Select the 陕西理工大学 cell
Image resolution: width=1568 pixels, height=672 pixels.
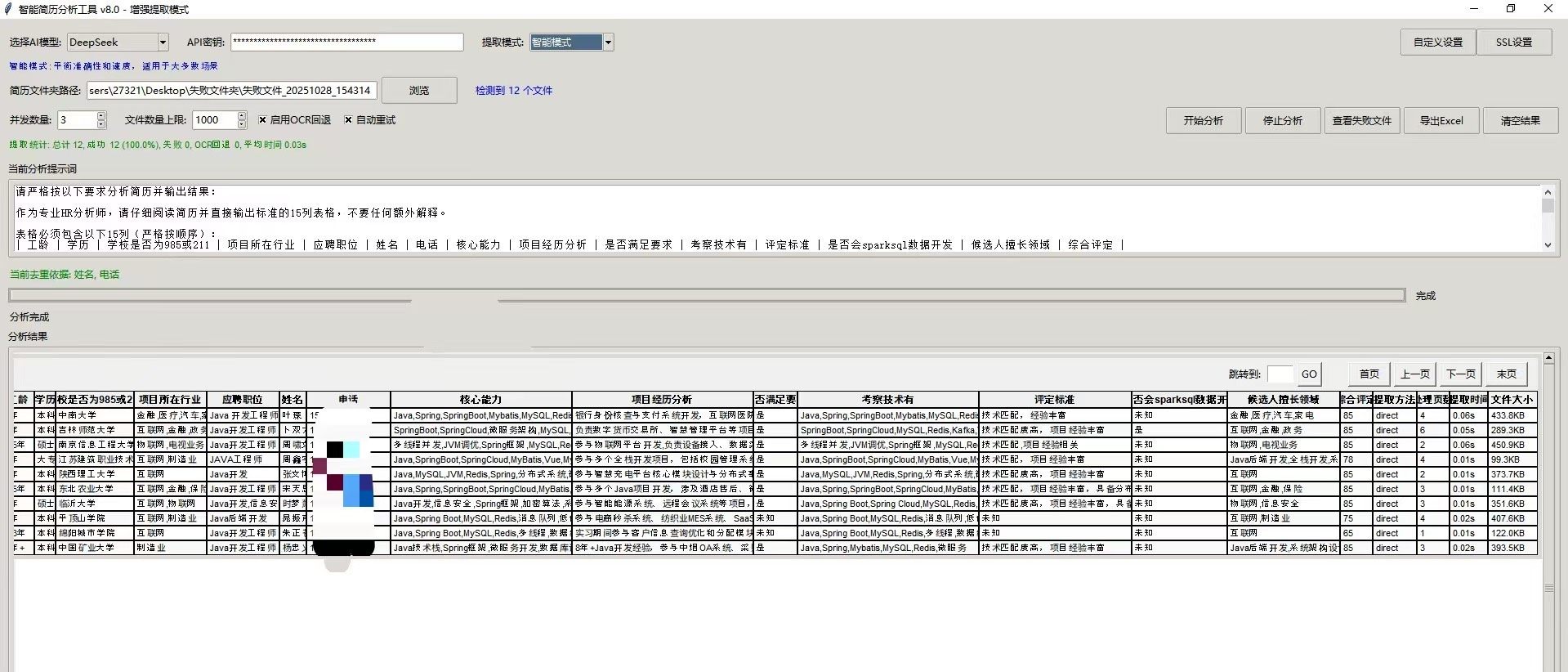94,474
